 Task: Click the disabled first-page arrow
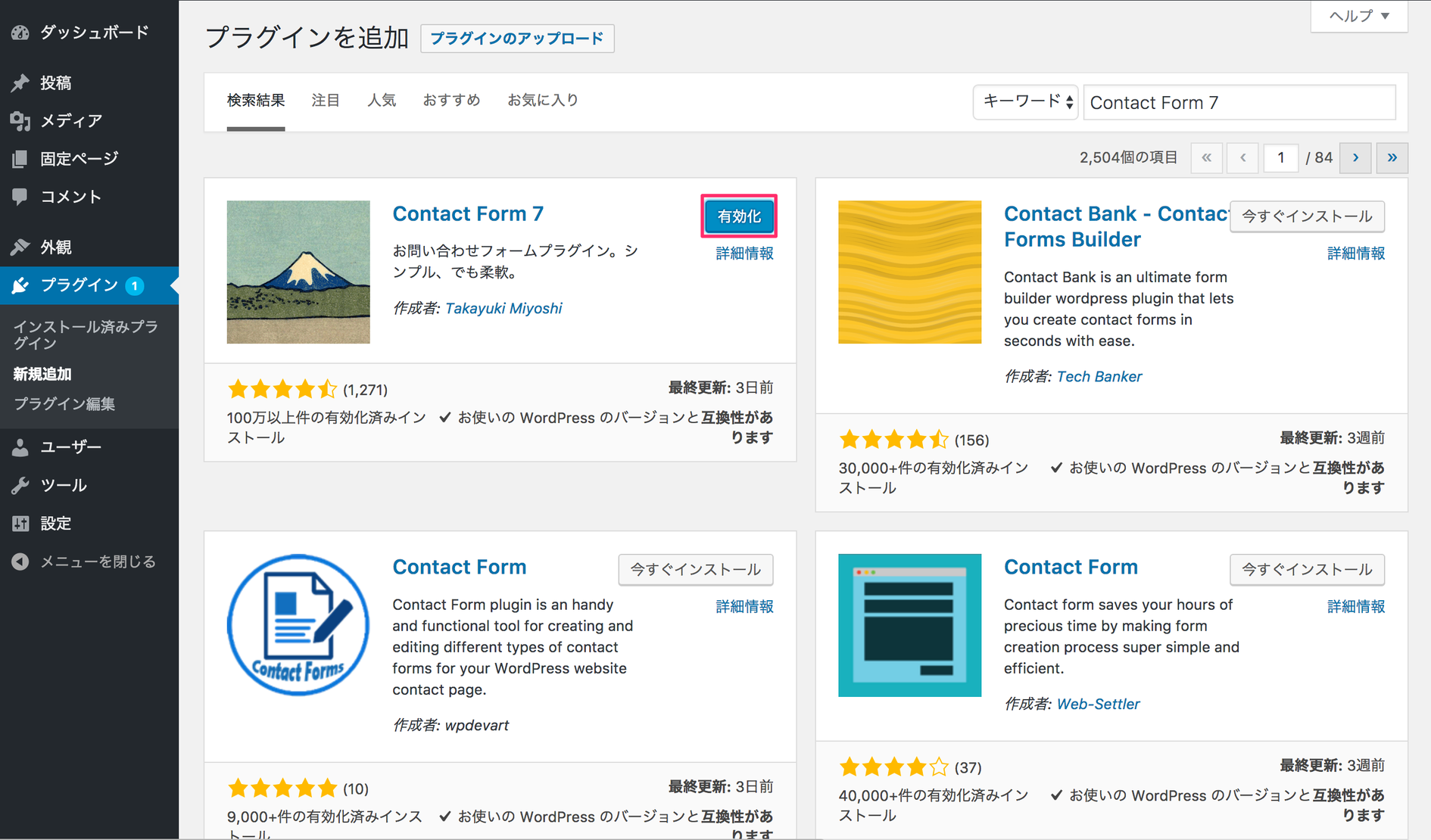point(1206,157)
